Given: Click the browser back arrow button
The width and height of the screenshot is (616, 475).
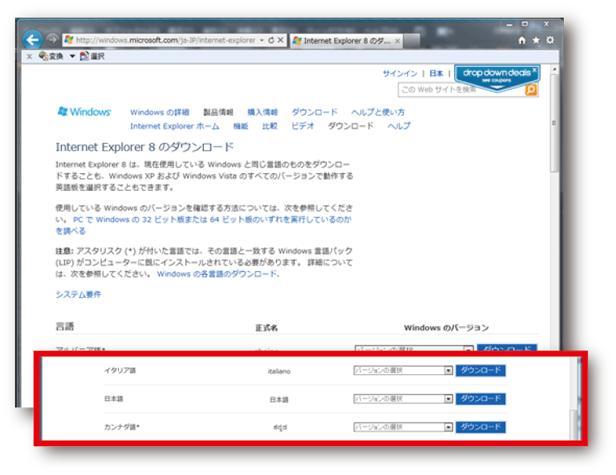Looking at the screenshot, I should (32, 40).
